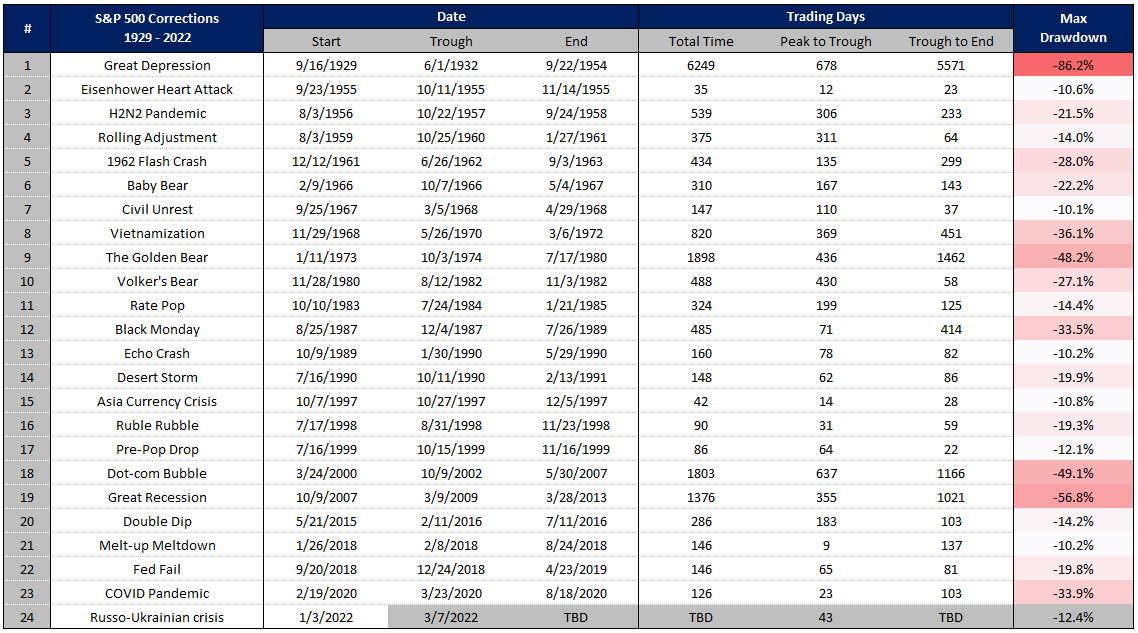
Task: Click the 'Black Monday' cell
Action: pos(157,329)
